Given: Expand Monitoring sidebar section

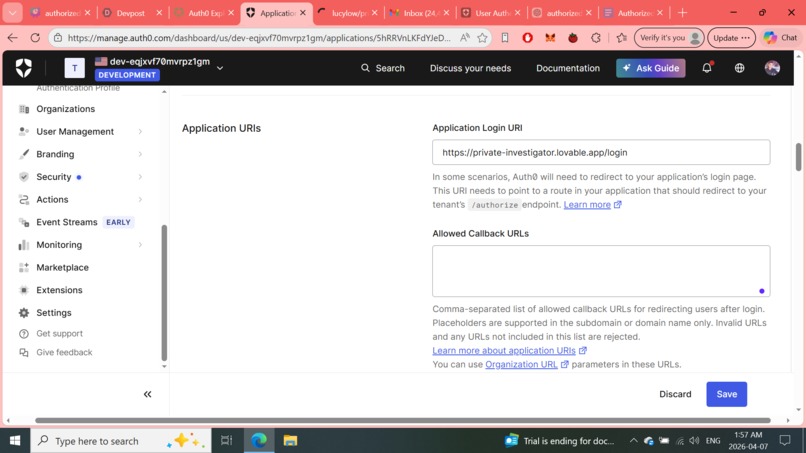Looking at the screenshot, I should click(81, 245).
